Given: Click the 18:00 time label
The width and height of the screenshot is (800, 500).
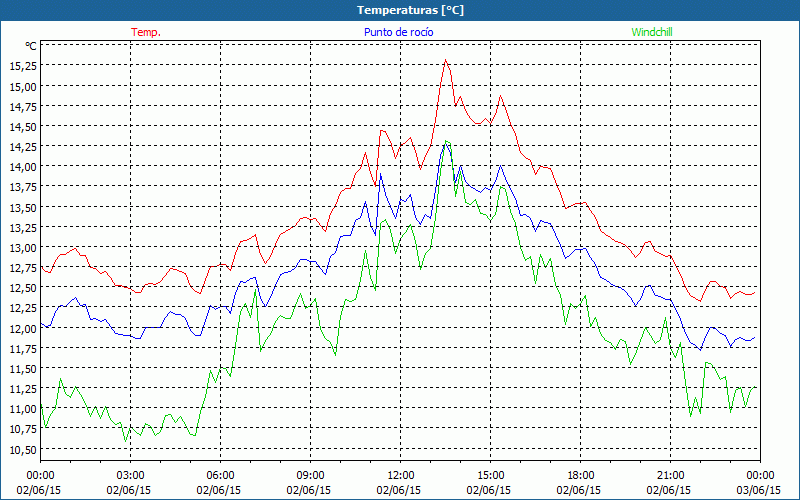Looking at the screenshot, I should coord(580,476).
